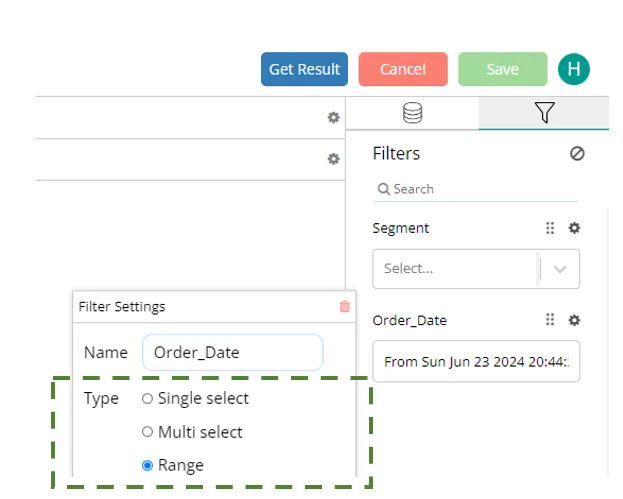Choose the Multi select type option

[148, 432]
